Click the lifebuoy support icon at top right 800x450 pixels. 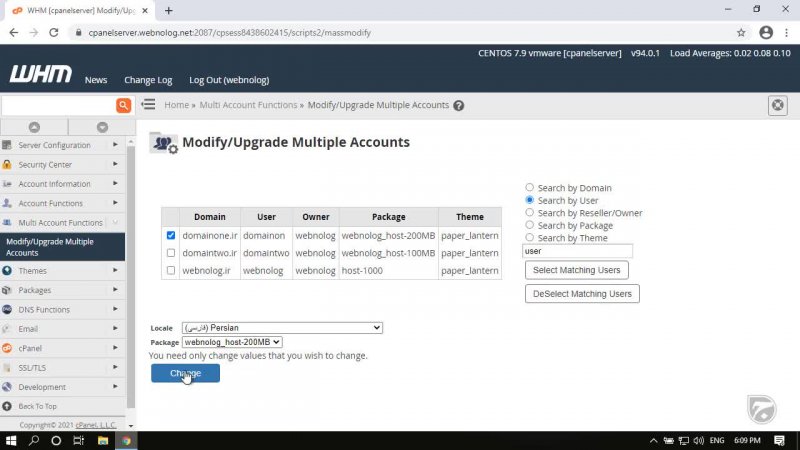pyautogui.click(x=778, y=105)
